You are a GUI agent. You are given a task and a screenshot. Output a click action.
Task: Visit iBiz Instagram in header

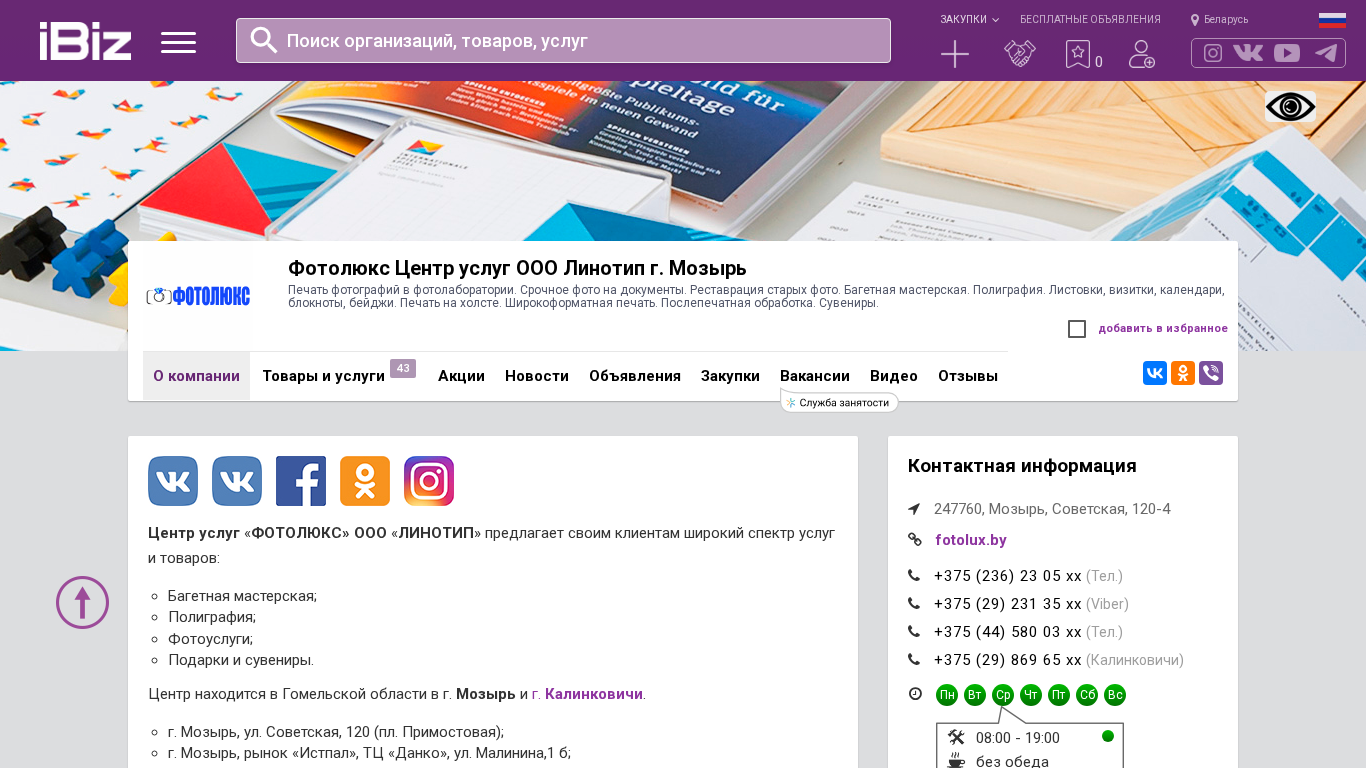(x=1213, y=53)
